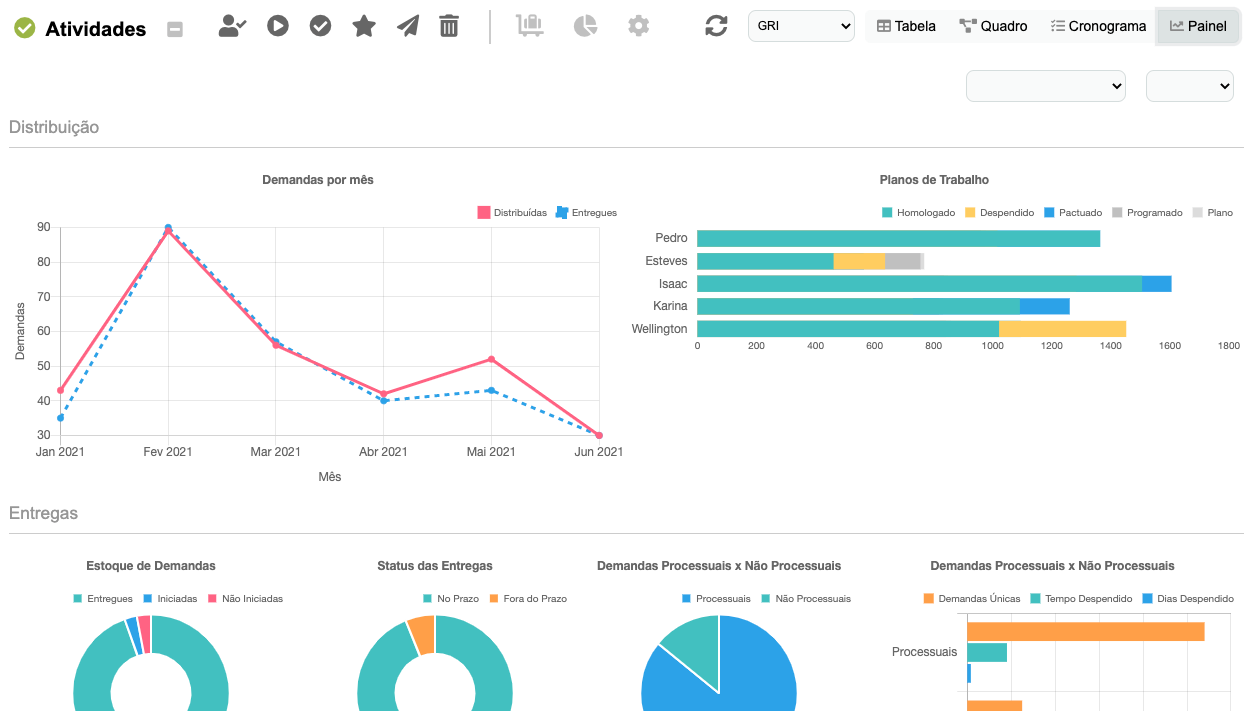The height and width of the screenshot is (711, 1249).
Task: Toggle Demandas Únicas legend item
Action: [972, 599]
